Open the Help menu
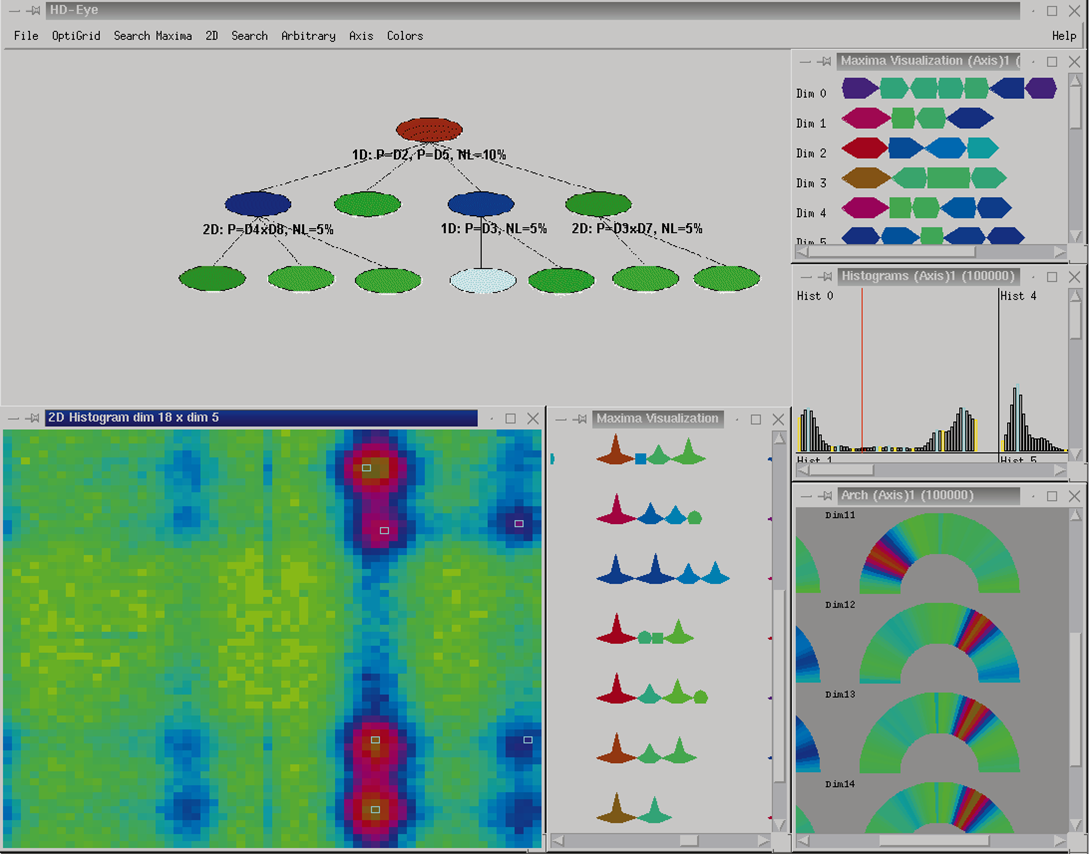Screen dimensions: 1089x854 [x=1064, y=35]
